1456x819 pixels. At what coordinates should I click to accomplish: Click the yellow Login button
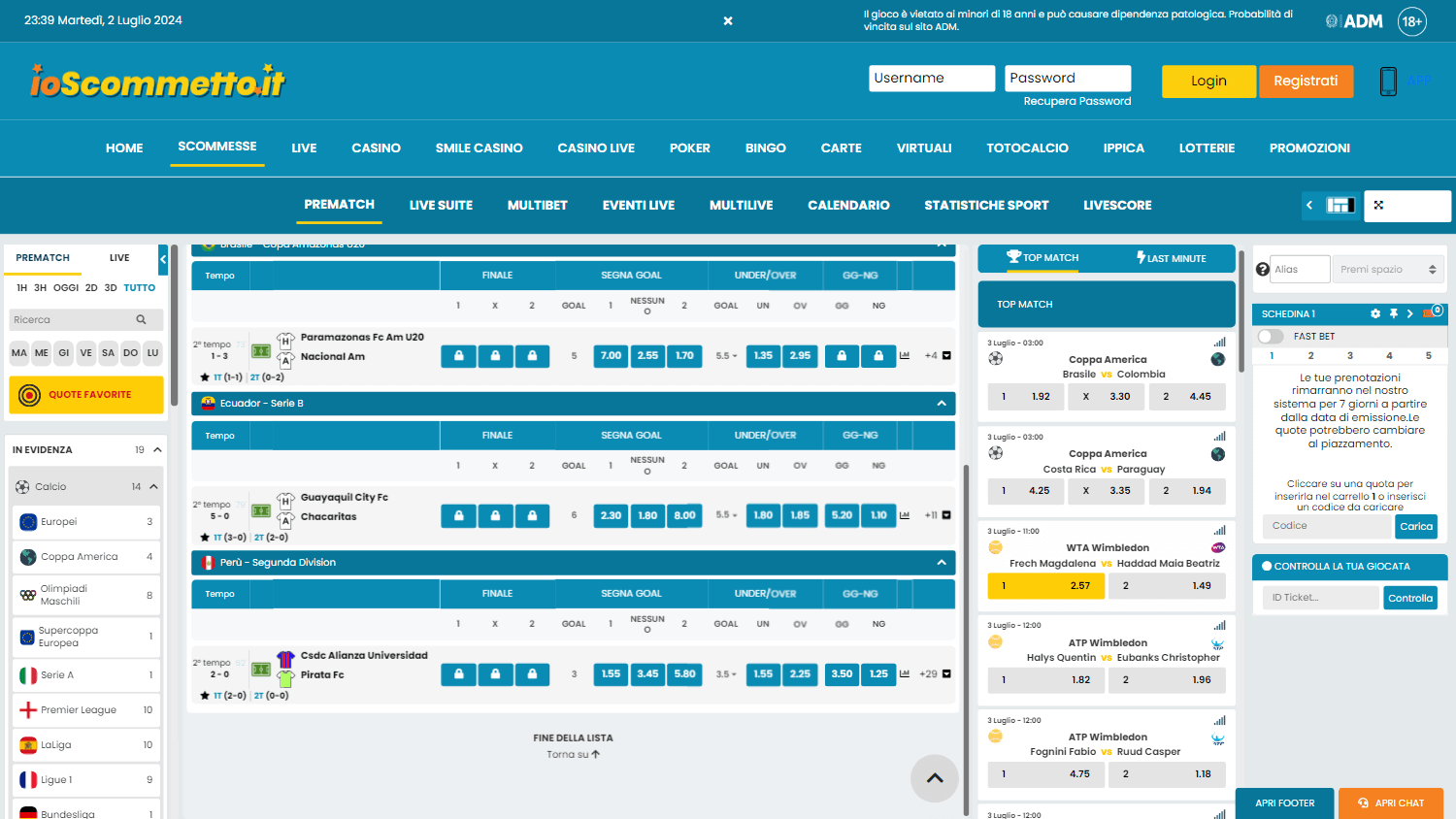pyautogui.click(x=1208, y=82)
